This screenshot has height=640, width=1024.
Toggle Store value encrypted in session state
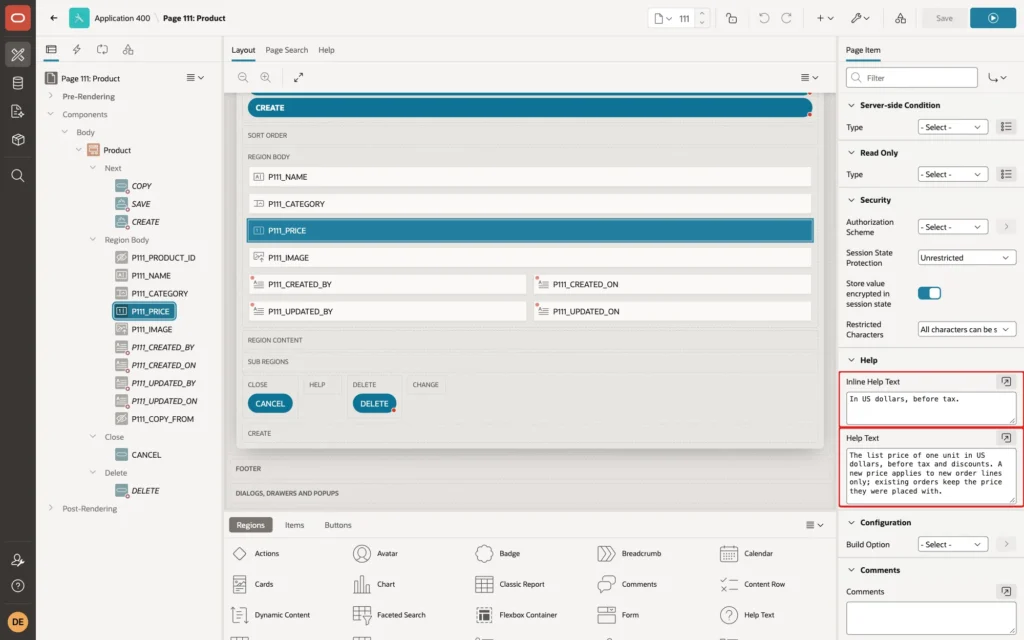point(929,293)
